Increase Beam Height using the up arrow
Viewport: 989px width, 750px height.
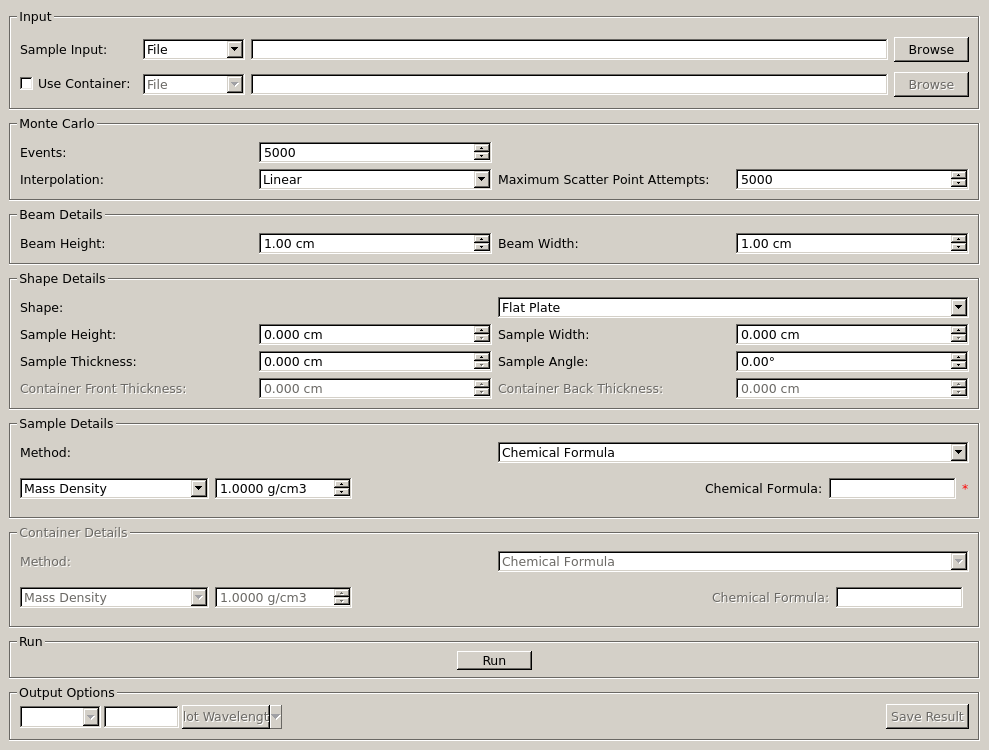tap(482, 239)
